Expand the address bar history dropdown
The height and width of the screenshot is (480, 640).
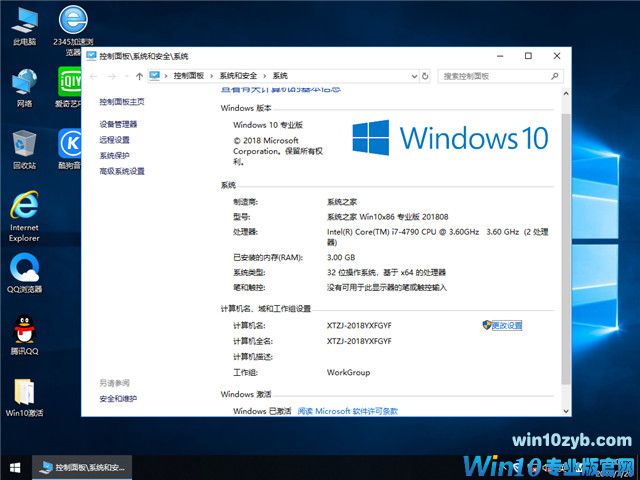tap(414, 76)
